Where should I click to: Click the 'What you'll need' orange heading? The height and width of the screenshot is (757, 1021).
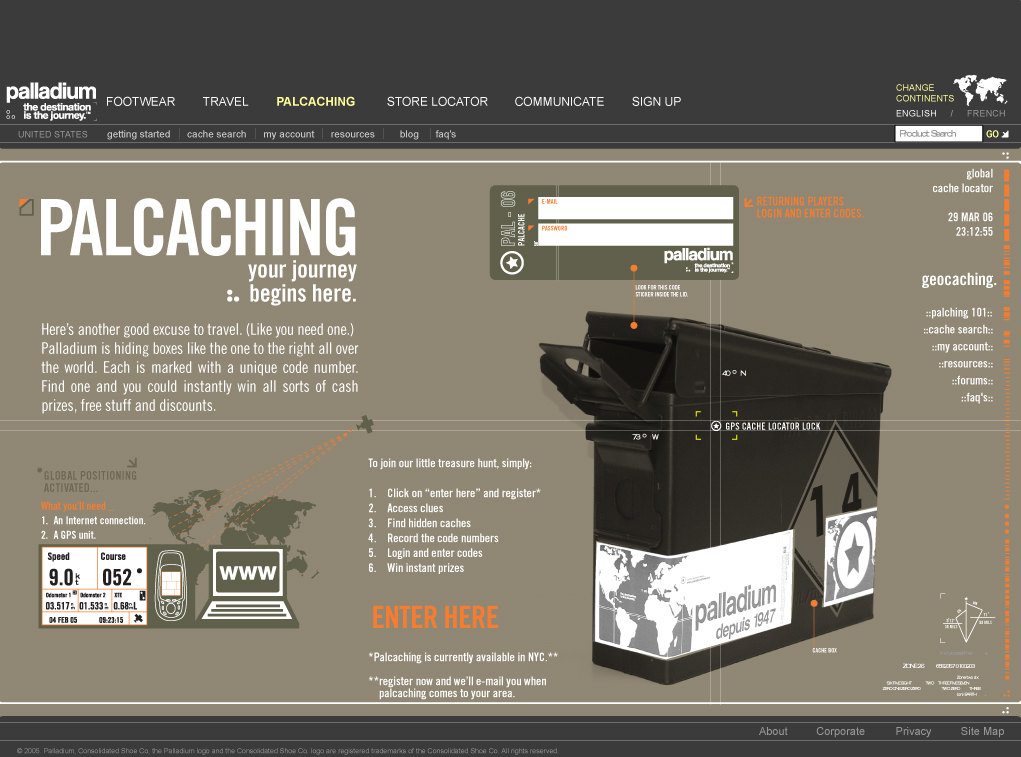[76, 506]
